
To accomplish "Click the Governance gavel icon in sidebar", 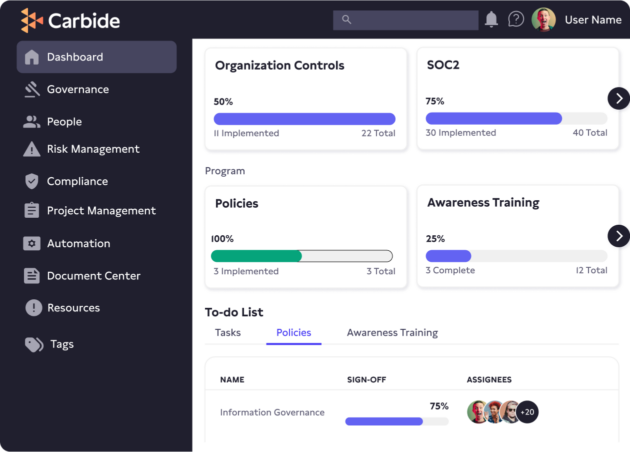I will (32, 90).
